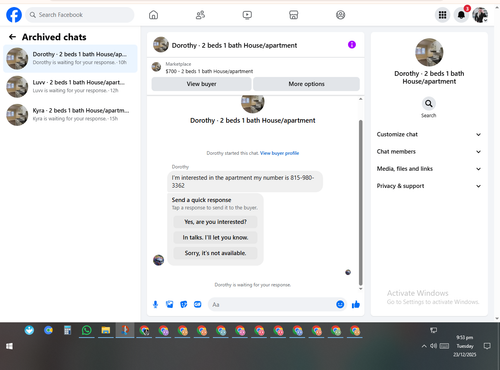Viewport: 500px width, 370px height.
Task: Select Luvv's archived chat
Action: tap(70, 87)
